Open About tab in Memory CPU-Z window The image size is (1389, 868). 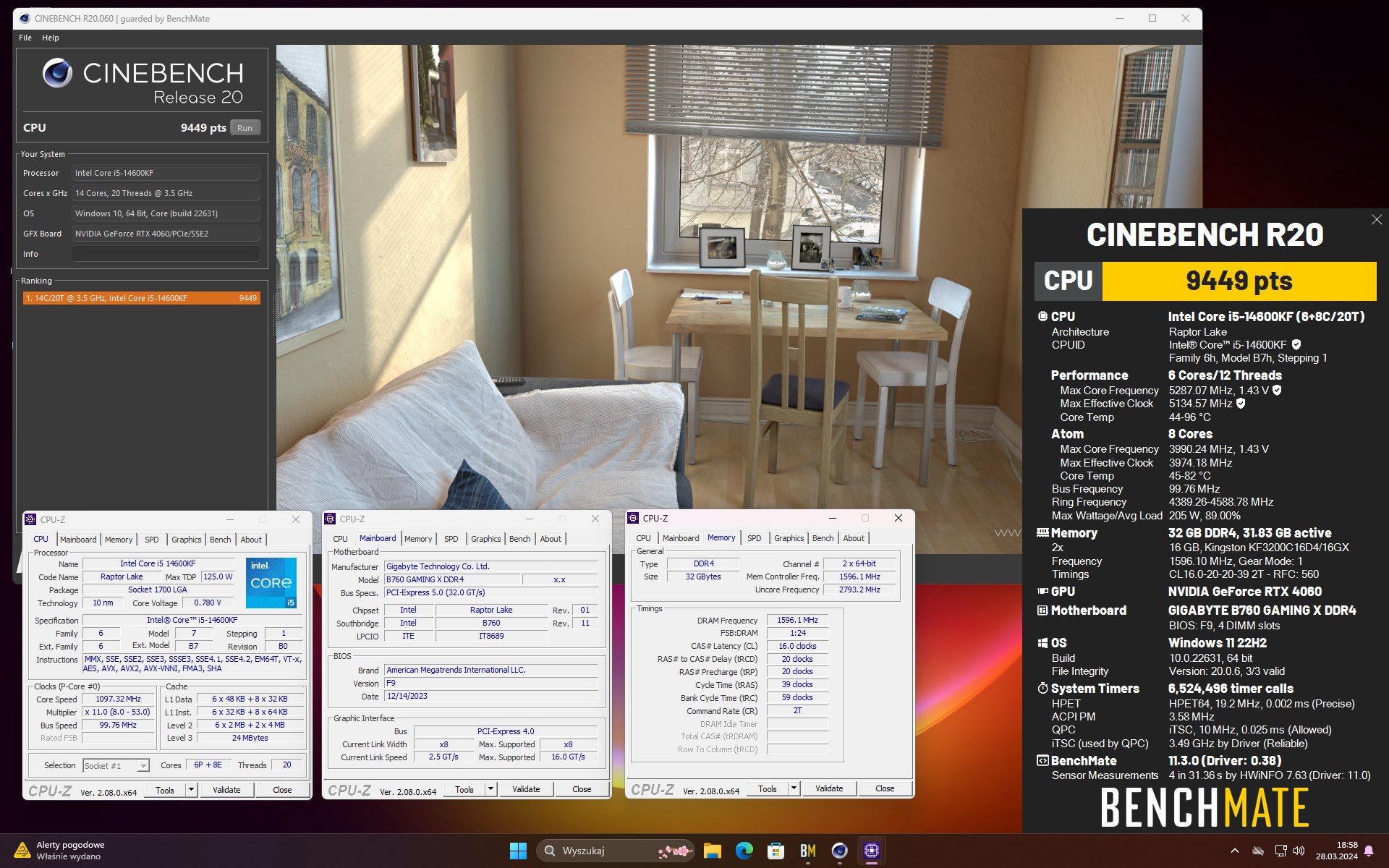click(x=854, y=538)
